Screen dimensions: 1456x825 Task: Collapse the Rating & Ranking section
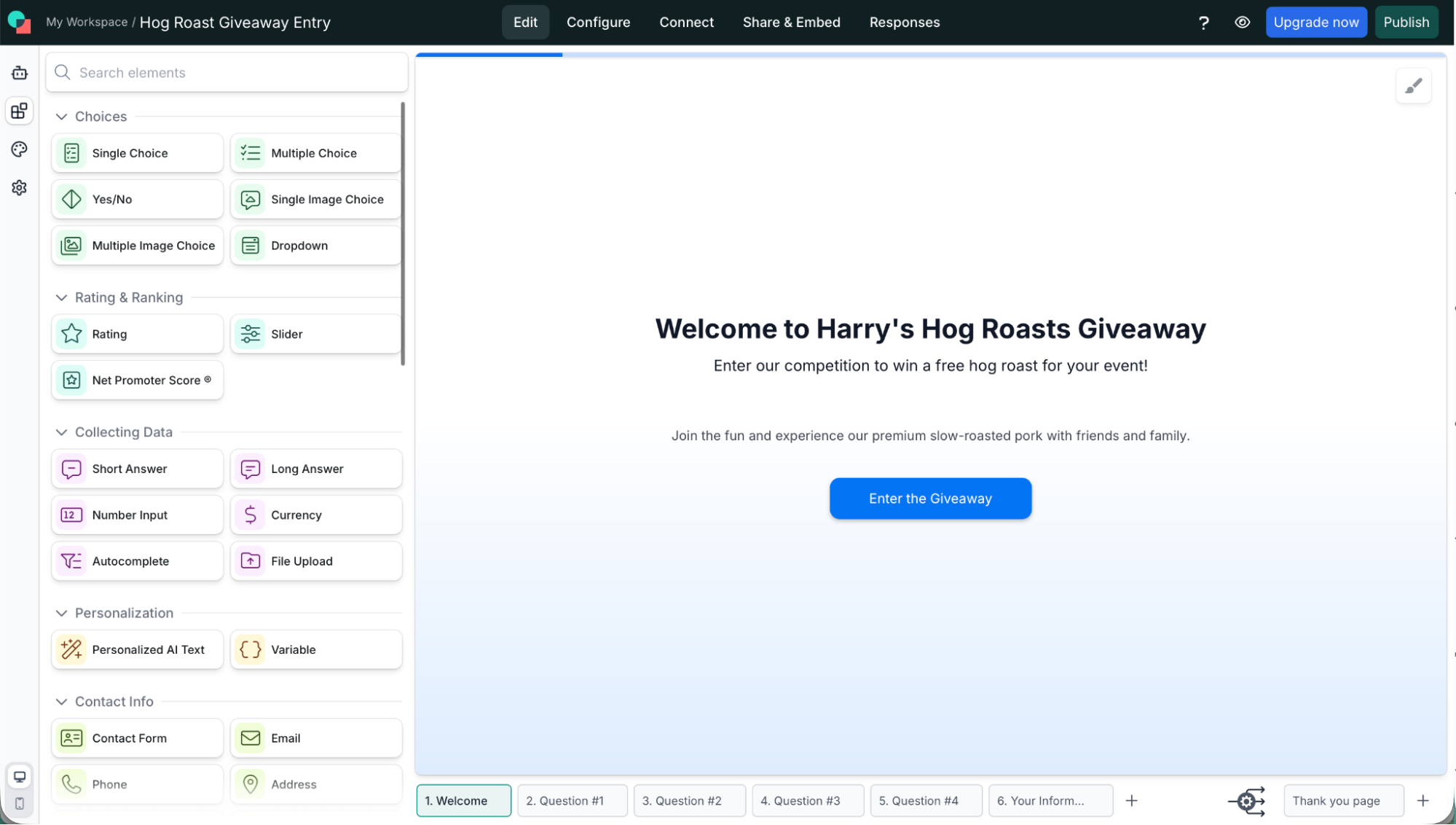click(62, 297)
